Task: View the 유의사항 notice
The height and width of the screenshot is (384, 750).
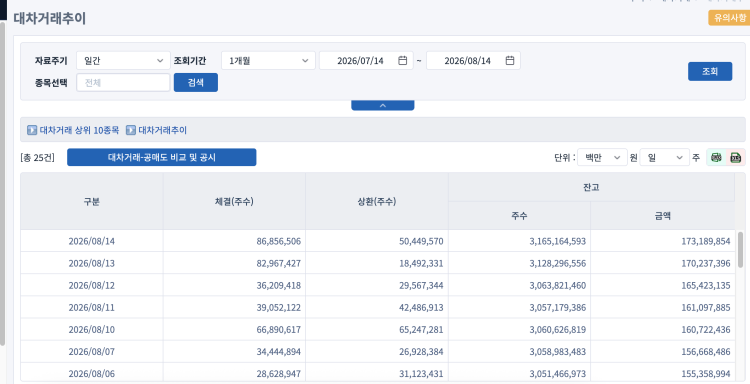Action: [x=729, y=18]
